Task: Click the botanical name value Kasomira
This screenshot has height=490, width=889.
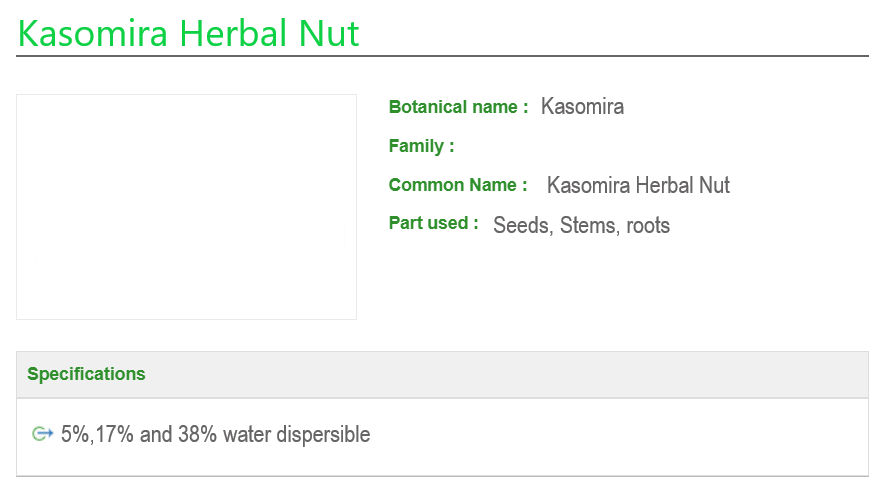Action: pos(582,107)
